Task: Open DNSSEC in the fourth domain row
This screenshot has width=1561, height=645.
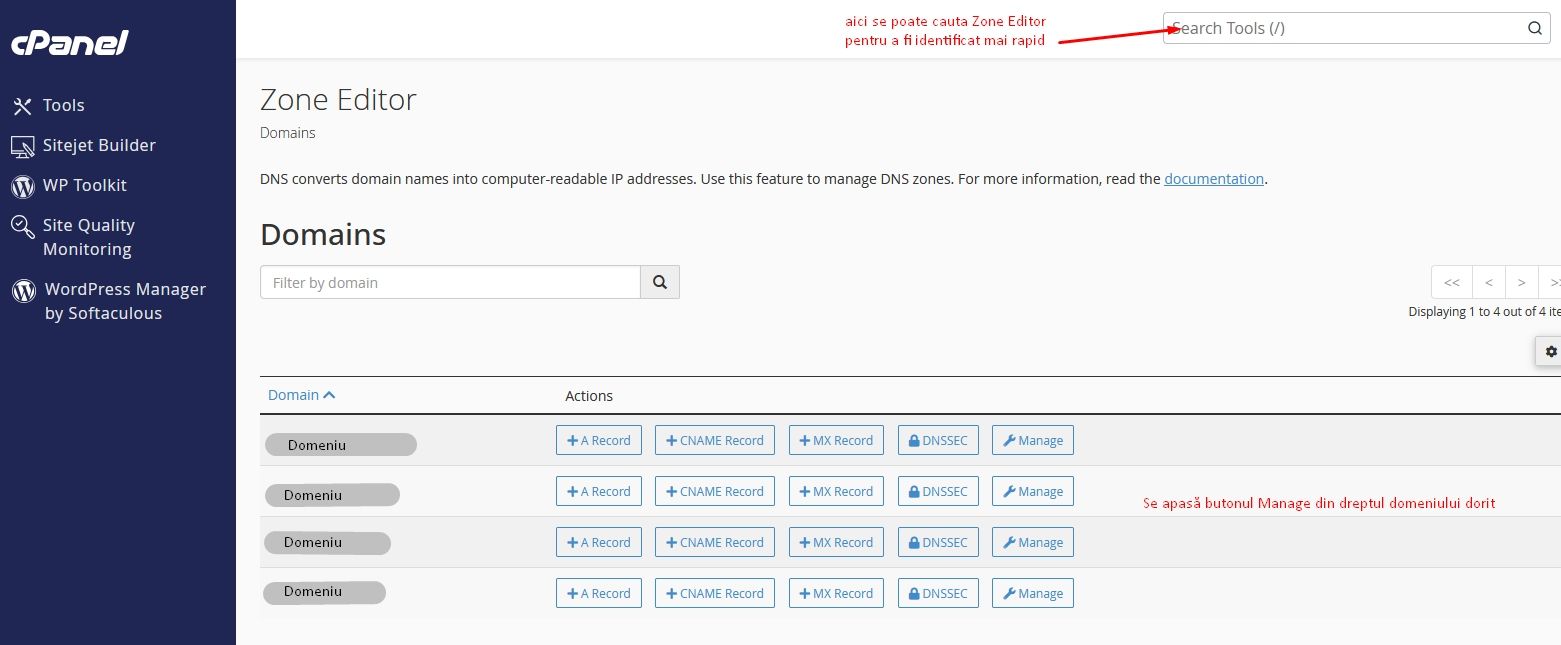Action: (x=938, y=593)
